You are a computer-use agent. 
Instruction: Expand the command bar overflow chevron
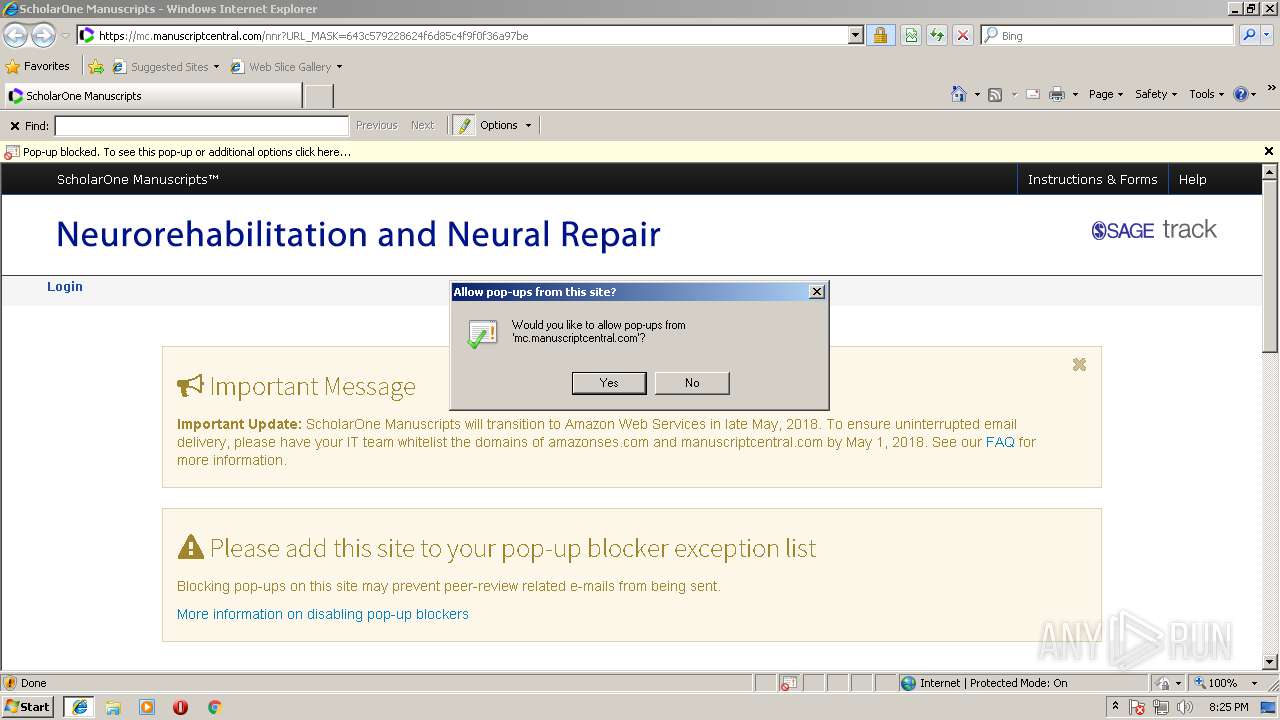pos(1272,90)
